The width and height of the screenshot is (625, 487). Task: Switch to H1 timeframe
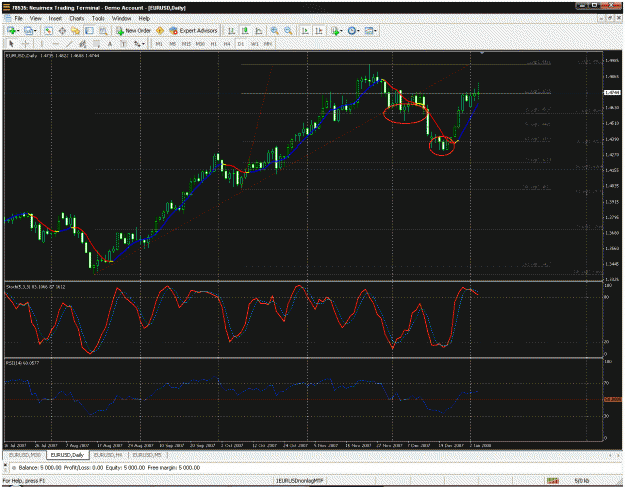pos(214,44)
